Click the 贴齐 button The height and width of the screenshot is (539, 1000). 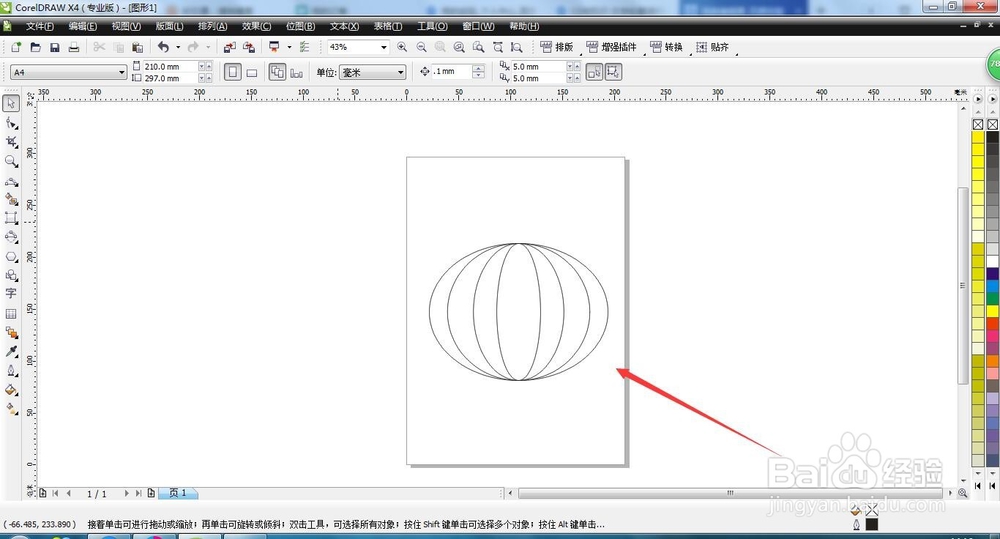712,47
